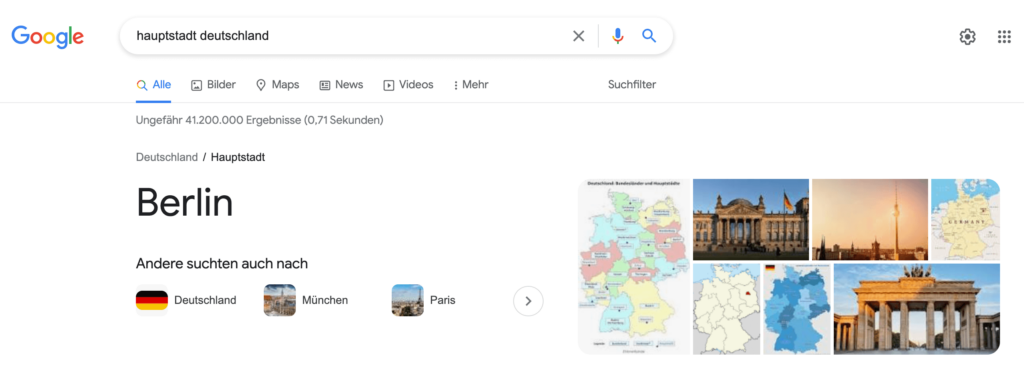Switch to the Videos tab
The height and width of the screenshot is (365, 1024).
[x=408, y=85]
